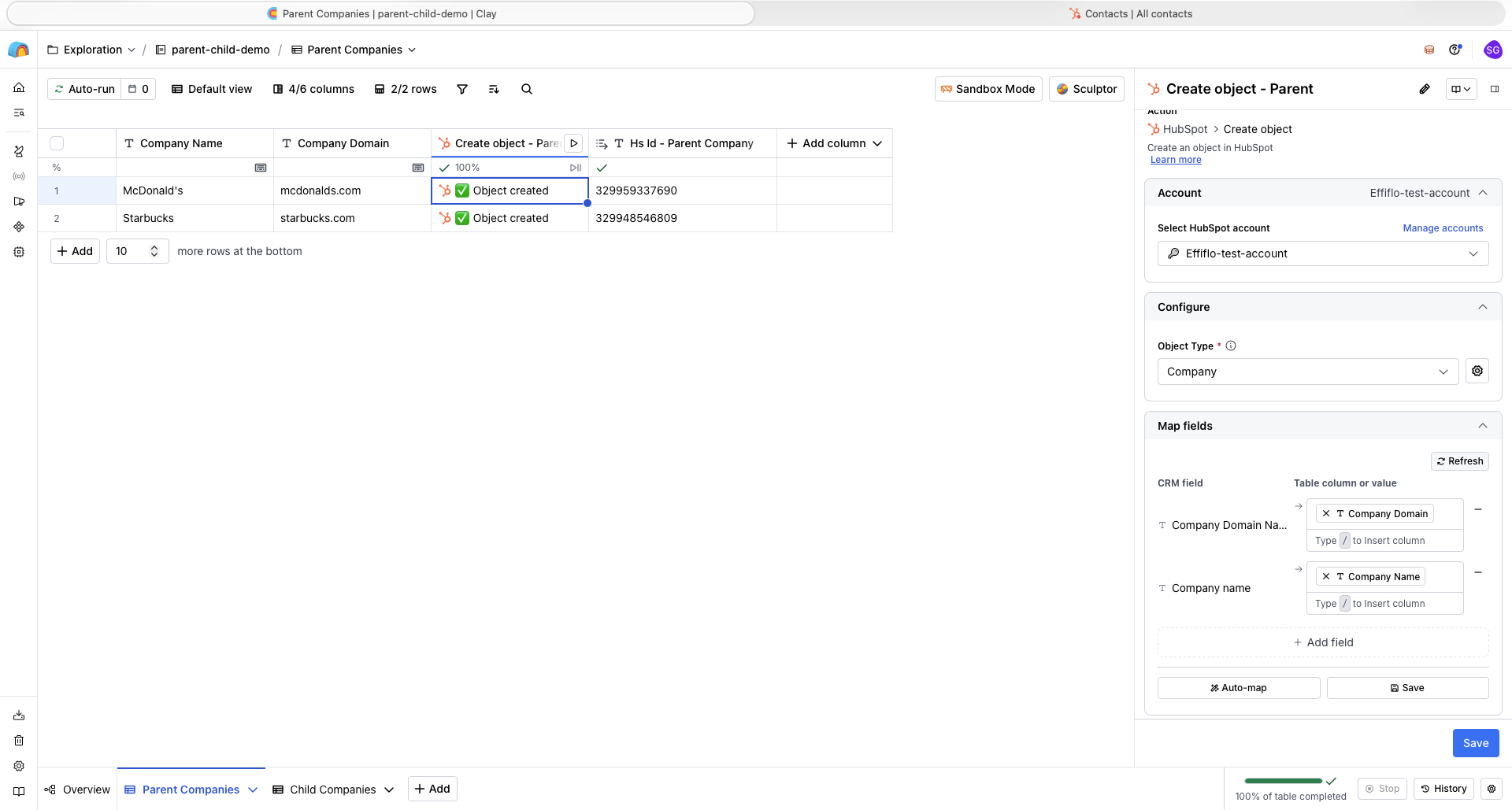Click the Refresh fields button
The height and width of the screenshot is (810, 1512).
point(1460,461)
